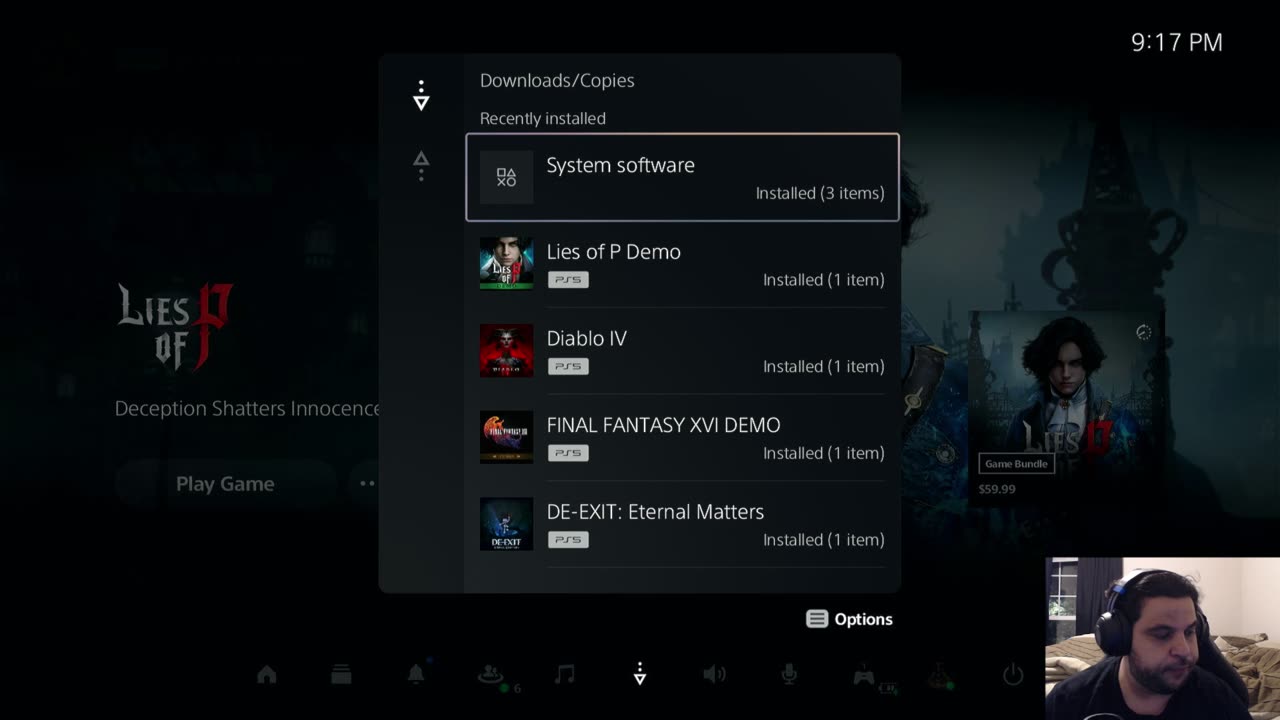Click FINAL FANTASY XVI DEMO thumbnail
Screen dimensions: 1280x720
pyautogui.click(x=506, y=437)
